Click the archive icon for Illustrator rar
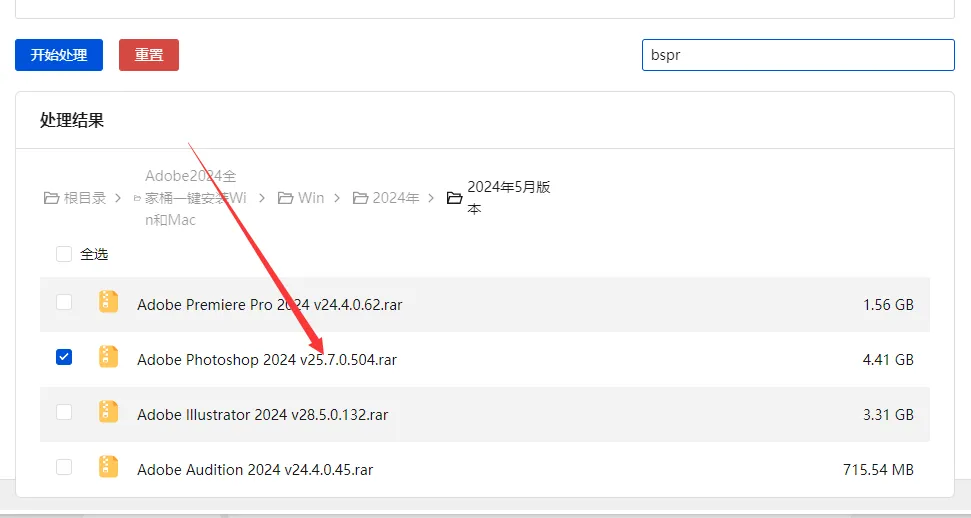The height and width of the screenshot is (518, 971). pos(108,412)
